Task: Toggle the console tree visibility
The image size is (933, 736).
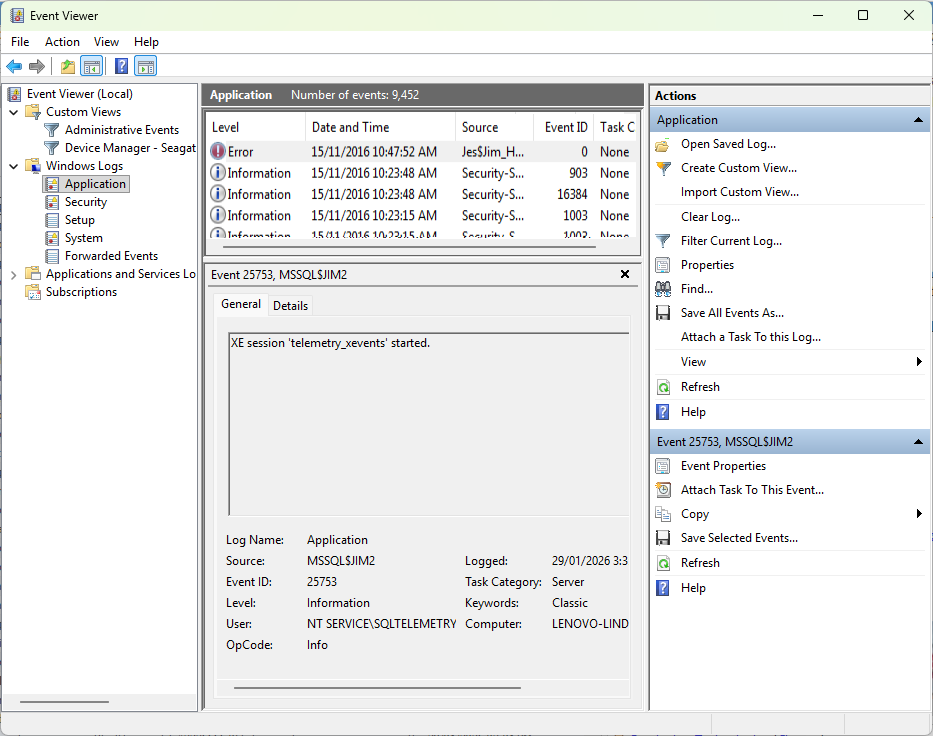Action: pos(92,66)
